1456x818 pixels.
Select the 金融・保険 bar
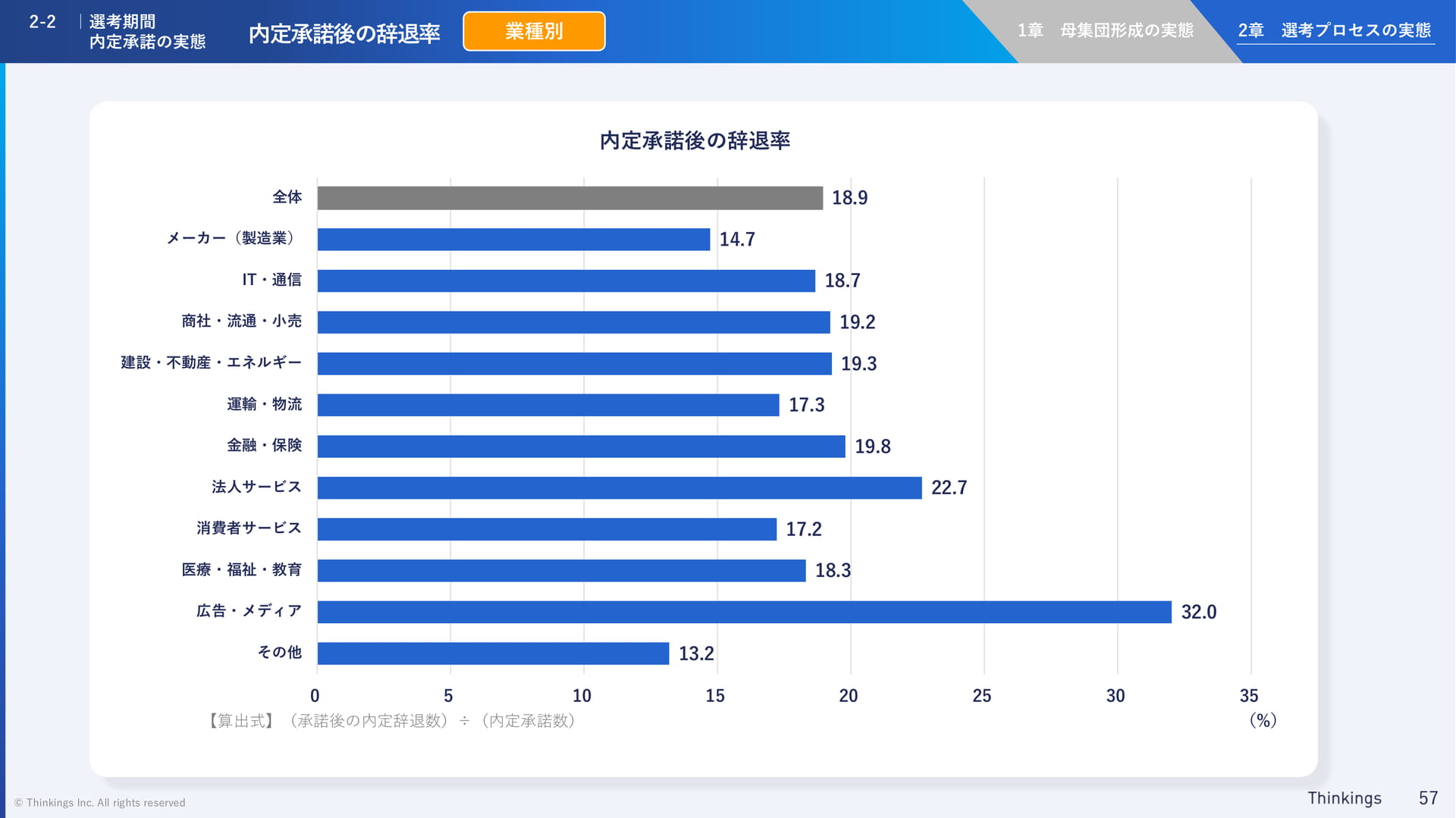click(x=582, y=447)
